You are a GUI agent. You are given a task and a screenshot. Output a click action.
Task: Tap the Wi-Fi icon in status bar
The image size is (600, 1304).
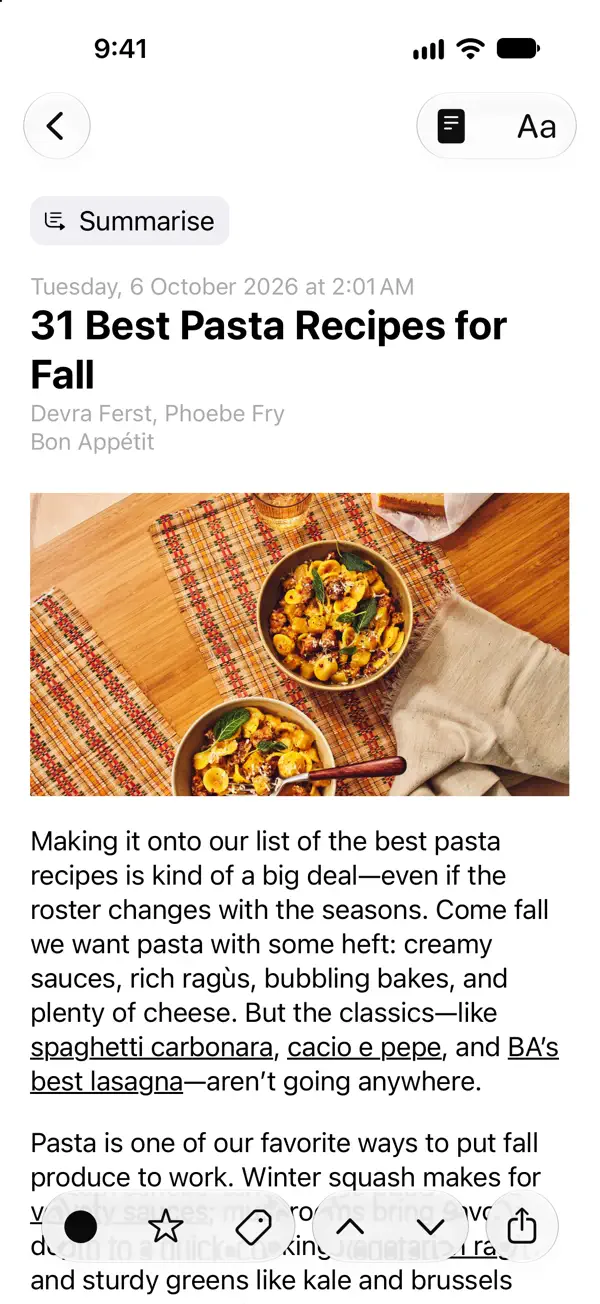coord(467,48)
